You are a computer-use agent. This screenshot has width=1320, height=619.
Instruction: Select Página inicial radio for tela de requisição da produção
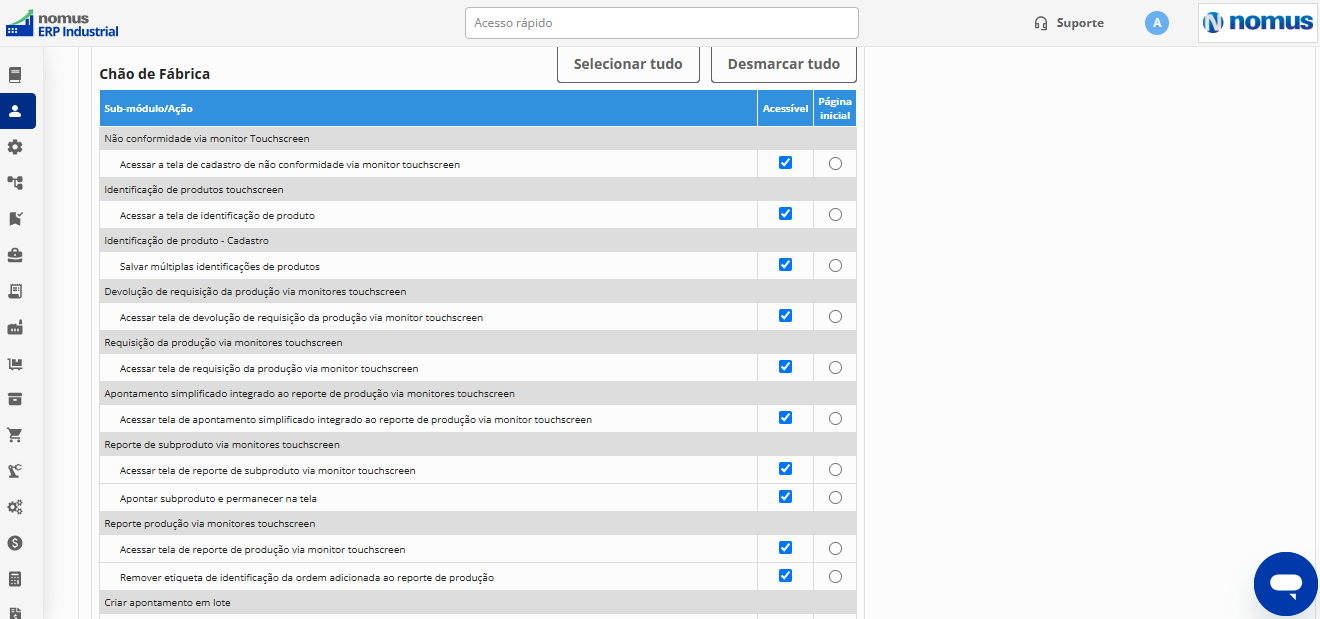[x=835, y=367]
